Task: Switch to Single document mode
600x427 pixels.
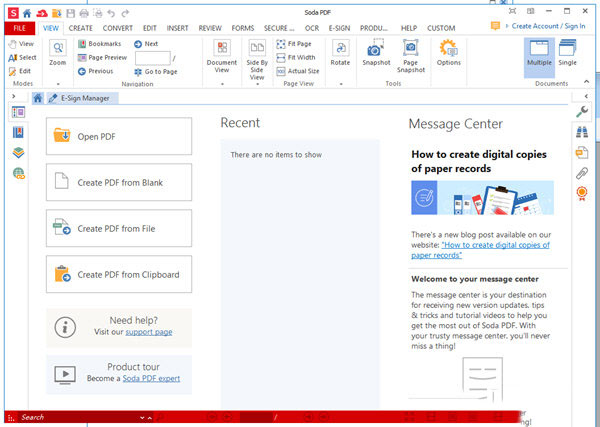Action: click(x=567, y=55)
